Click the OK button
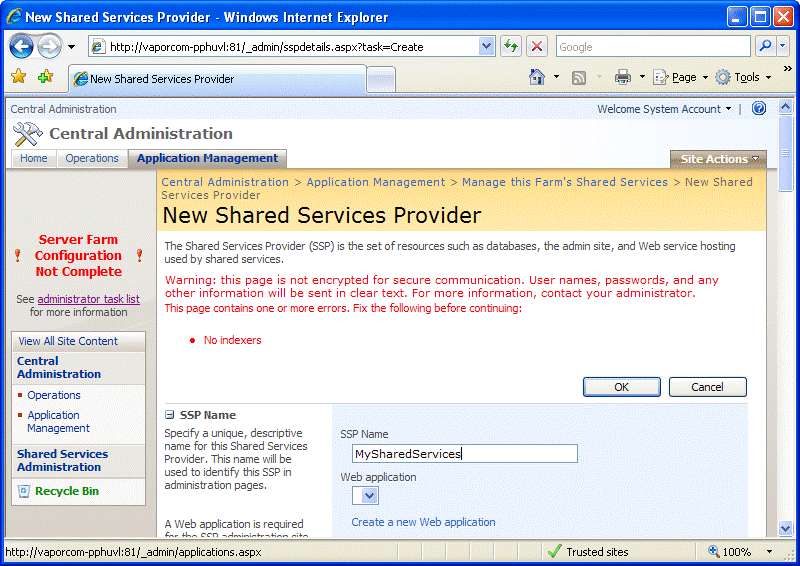 tap(621, 387)
